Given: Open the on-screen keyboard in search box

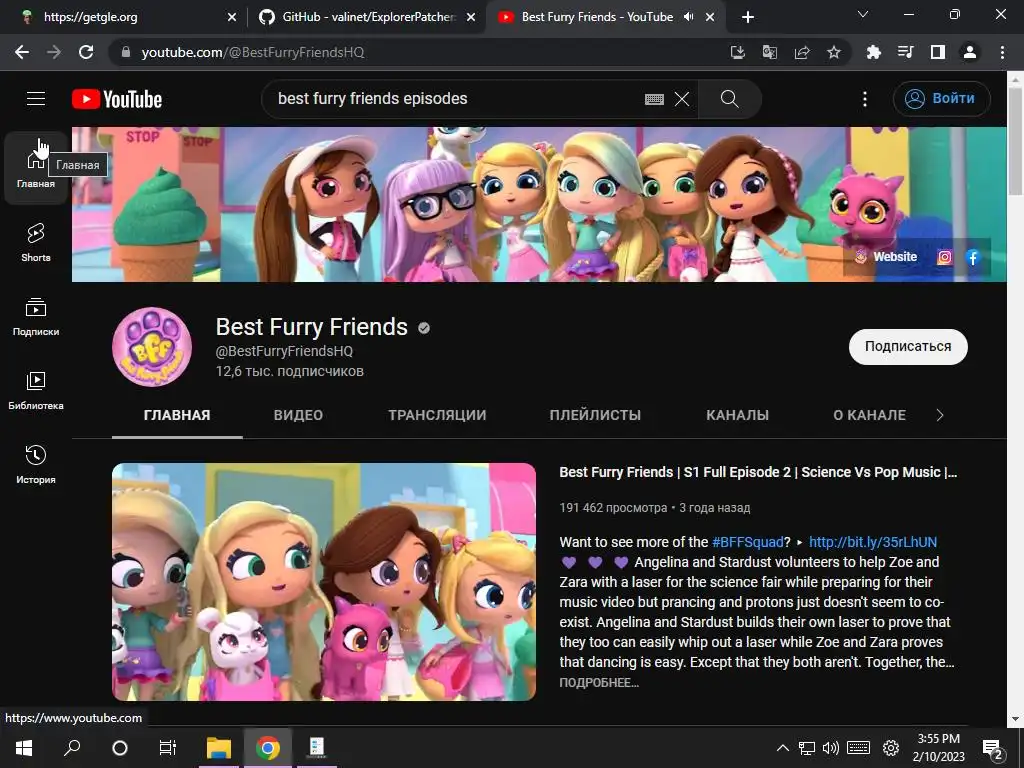Looking at the screenshot, I should pos(654,99).
